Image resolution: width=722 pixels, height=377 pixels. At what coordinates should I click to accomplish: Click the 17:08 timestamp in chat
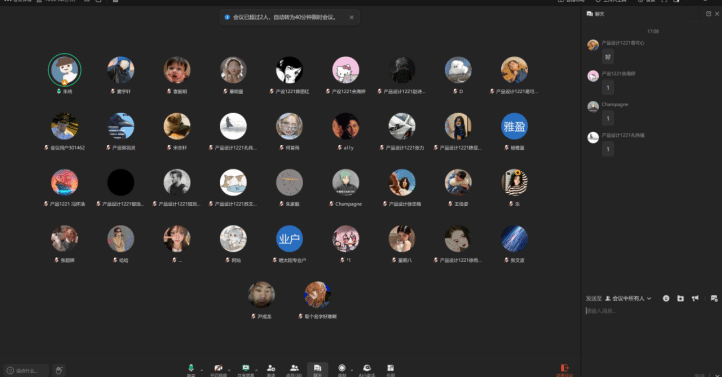point(652,31)
